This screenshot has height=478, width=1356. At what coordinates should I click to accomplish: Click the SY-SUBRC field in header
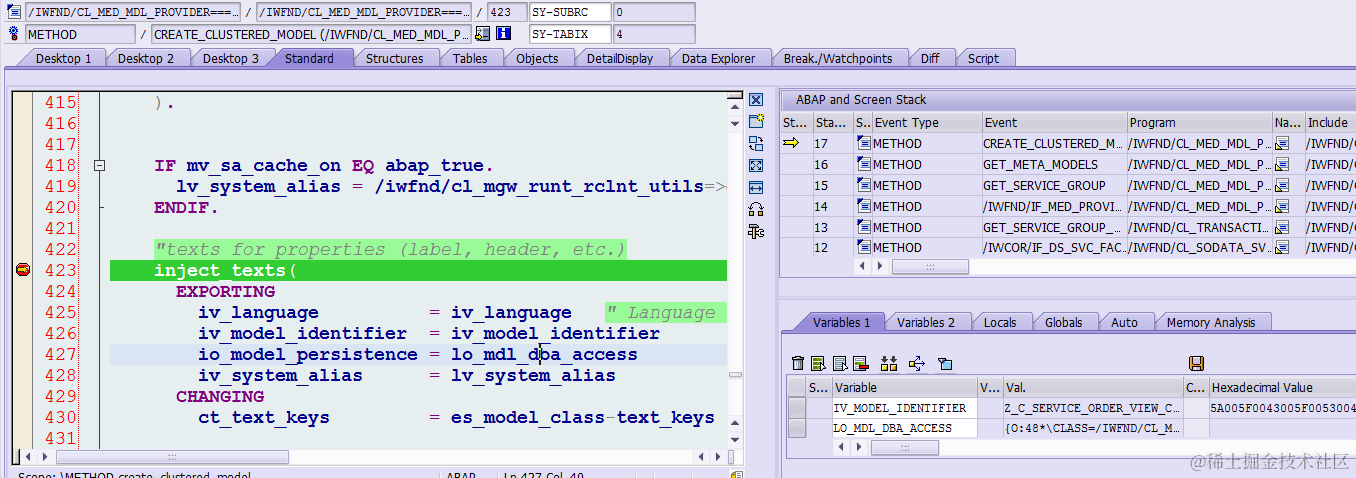570,12
